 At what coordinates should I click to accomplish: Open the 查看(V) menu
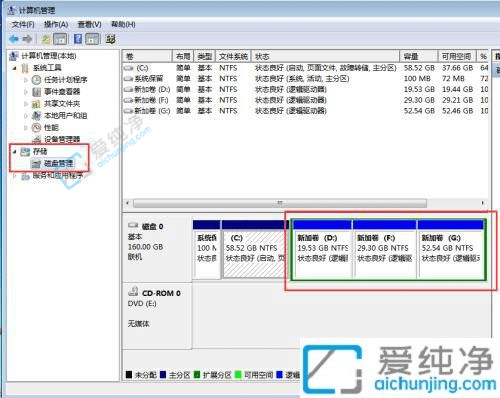[89, 25]
